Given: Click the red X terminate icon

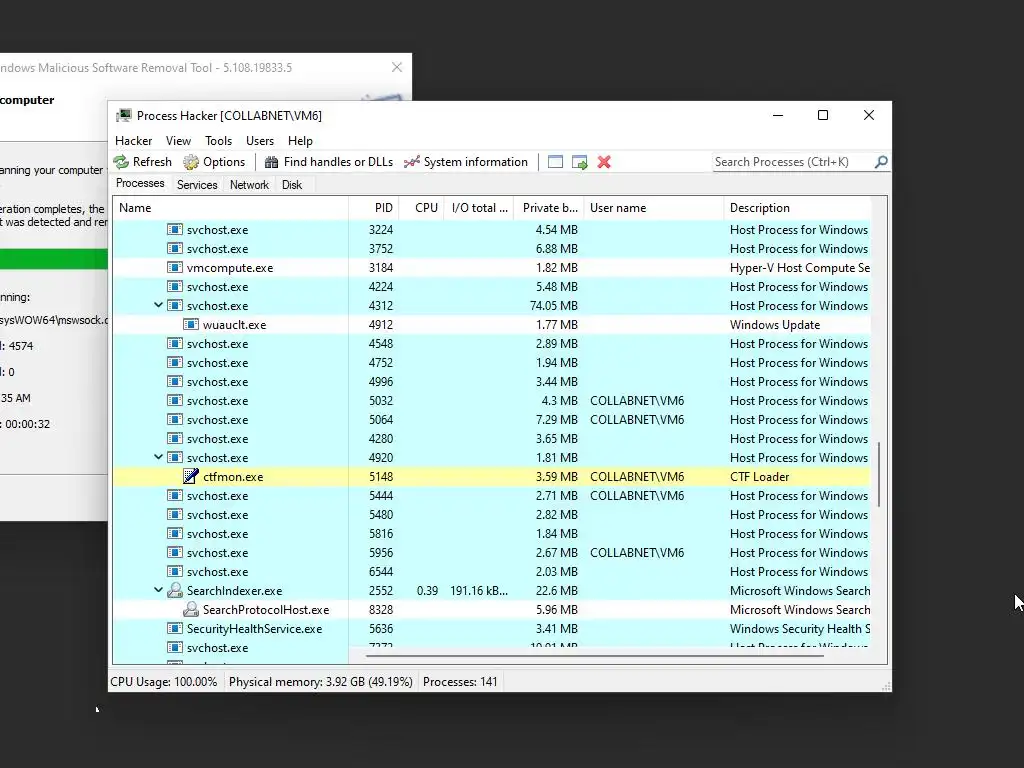Looking at the screenshot, I should pyautogui.click(x=604, y=162).
